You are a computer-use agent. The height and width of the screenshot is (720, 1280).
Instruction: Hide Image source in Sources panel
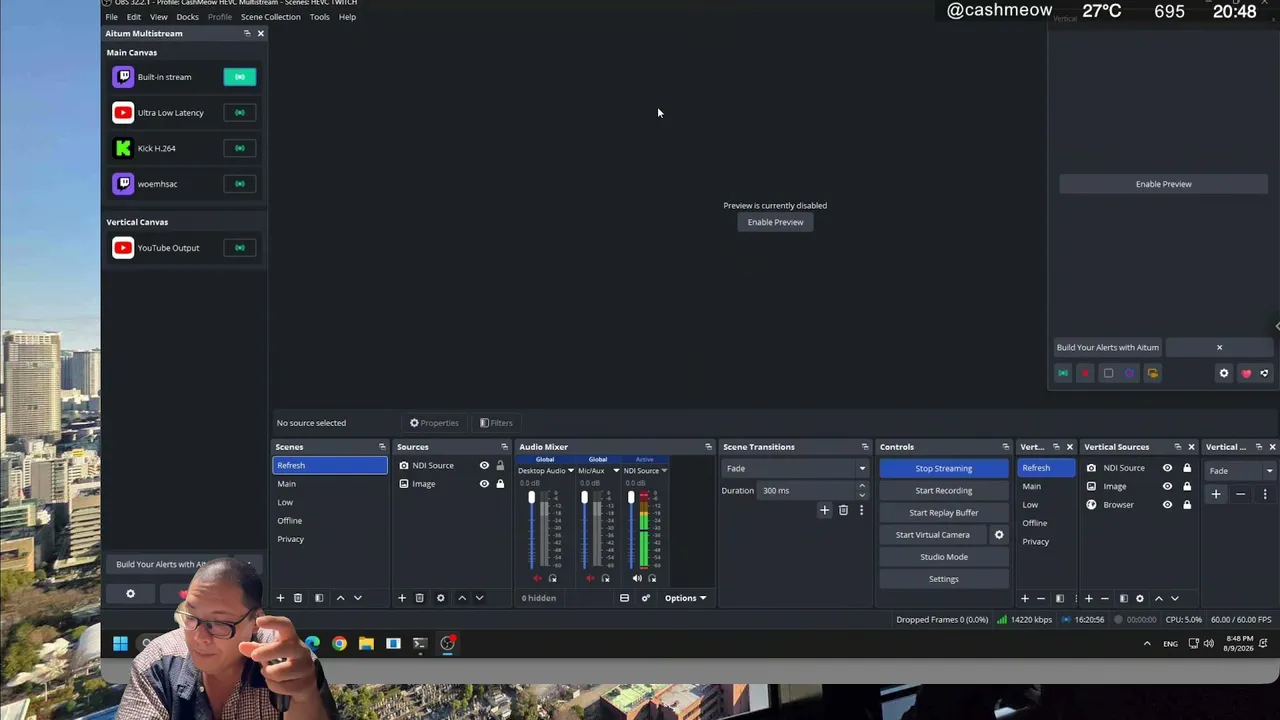[x=485, y=484]
